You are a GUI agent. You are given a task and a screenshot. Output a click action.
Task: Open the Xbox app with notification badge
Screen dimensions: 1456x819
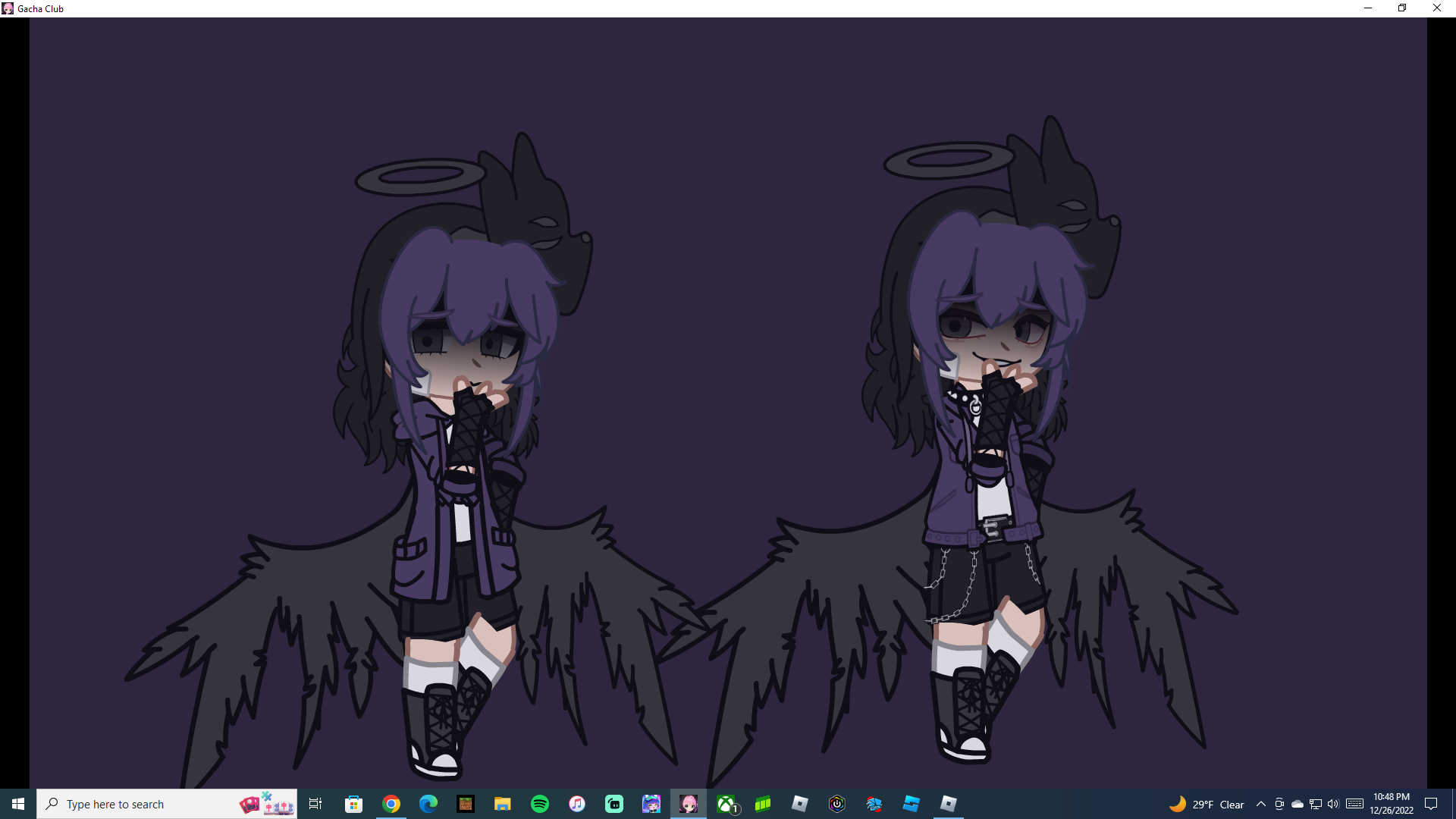click(x=726, y=804)
